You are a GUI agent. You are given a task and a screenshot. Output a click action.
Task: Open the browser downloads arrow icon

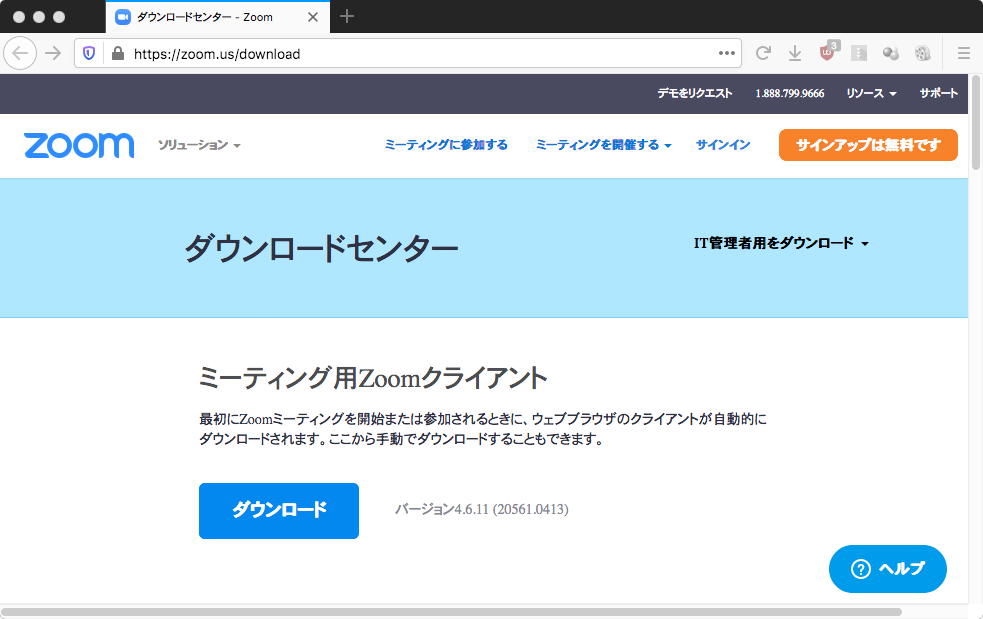[795, 53]
